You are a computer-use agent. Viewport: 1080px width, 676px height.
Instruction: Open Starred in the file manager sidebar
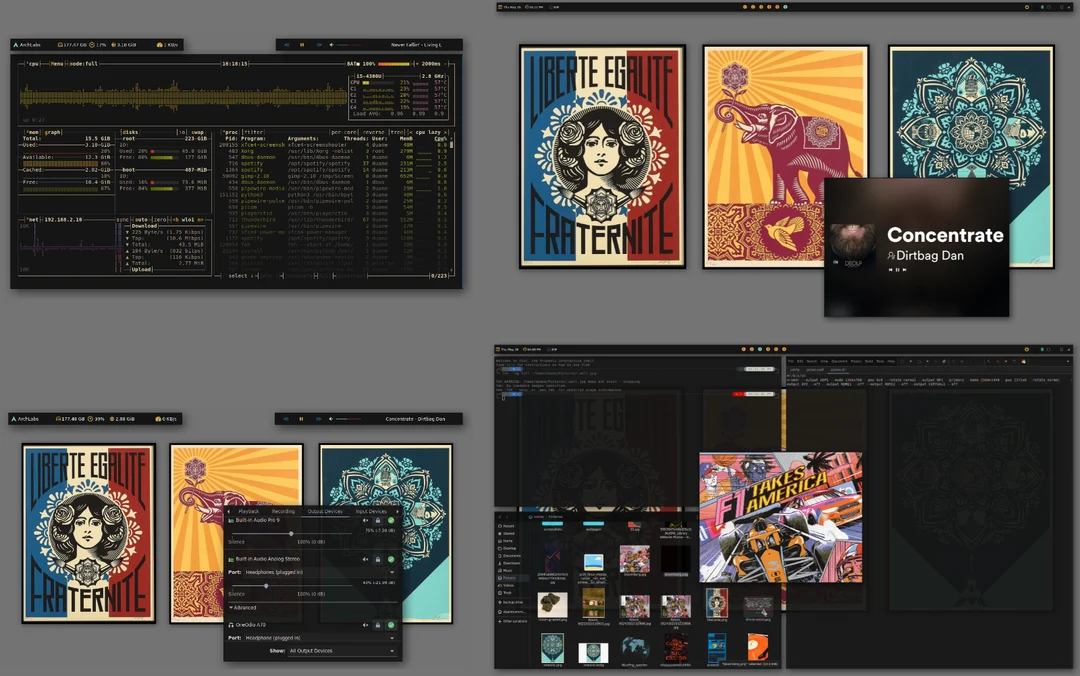point(506,533)
